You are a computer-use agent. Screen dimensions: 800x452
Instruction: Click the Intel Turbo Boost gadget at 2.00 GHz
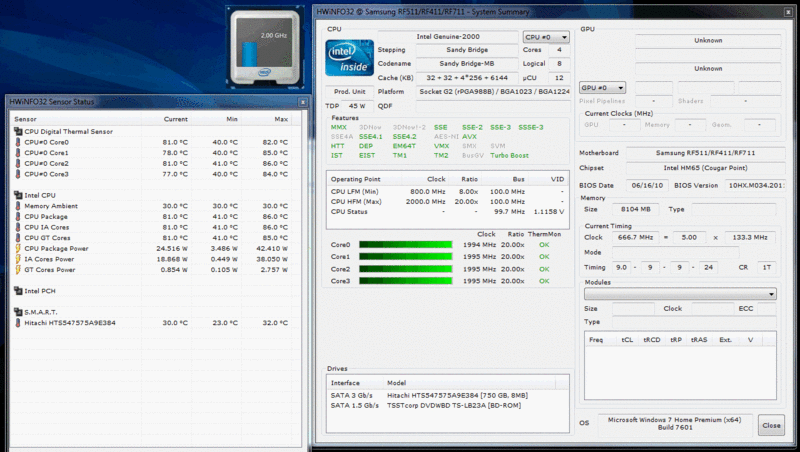pos(265,47)
